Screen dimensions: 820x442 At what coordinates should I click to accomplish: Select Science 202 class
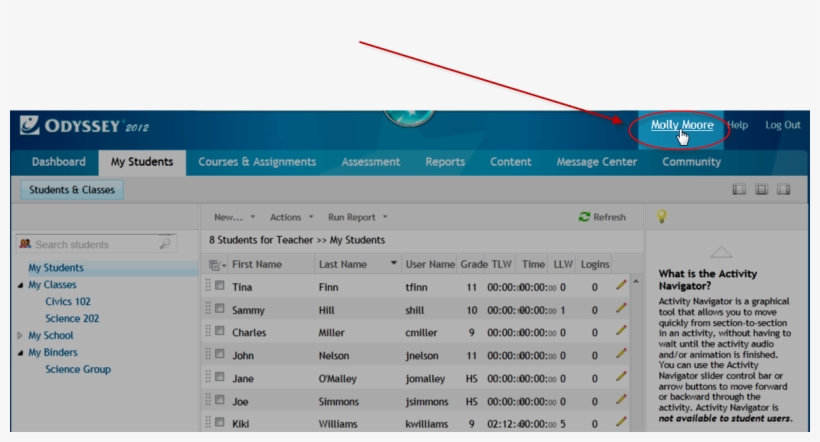72,318
